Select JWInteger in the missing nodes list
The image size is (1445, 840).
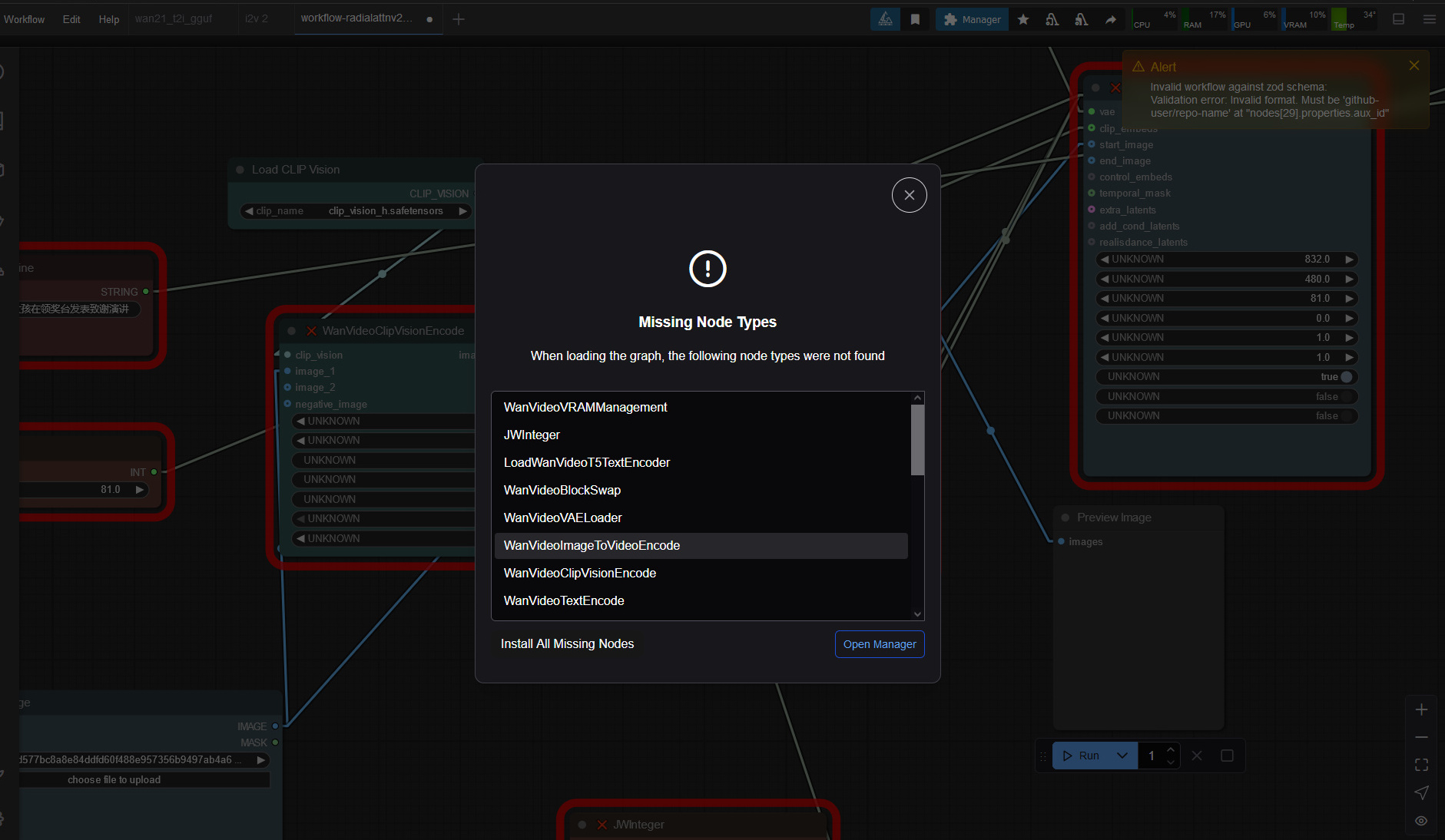click(701, 435)
